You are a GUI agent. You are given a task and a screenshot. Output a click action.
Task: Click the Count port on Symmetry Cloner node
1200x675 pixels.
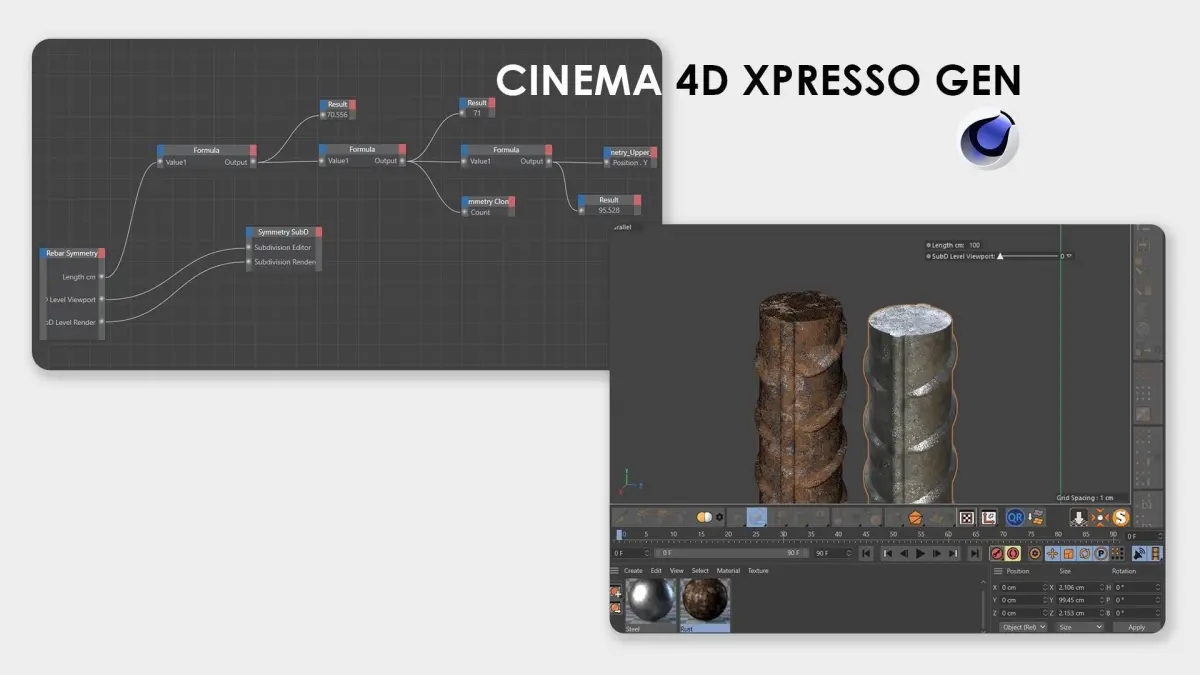[x=465, y=212]
